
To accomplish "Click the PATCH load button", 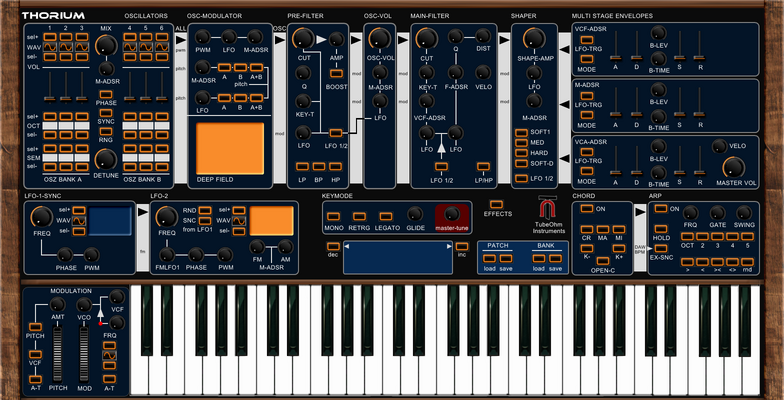I will point(489,258).
